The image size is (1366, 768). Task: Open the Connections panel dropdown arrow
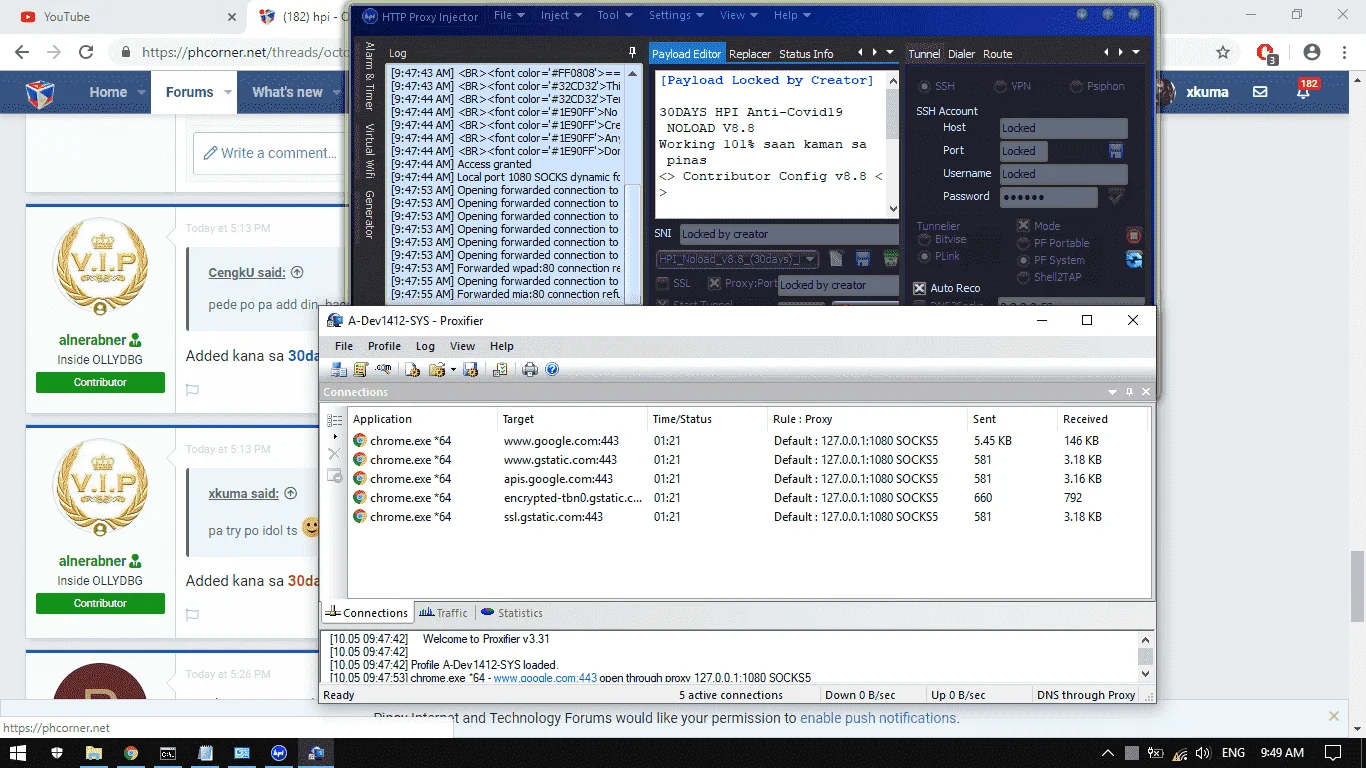(x=1112, y=393)
